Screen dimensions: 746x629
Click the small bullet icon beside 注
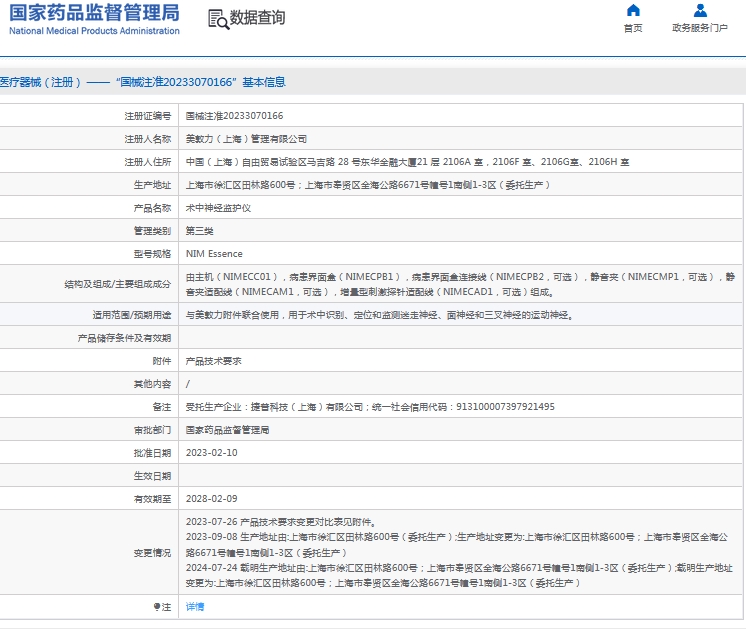click(x=156, y=607)
